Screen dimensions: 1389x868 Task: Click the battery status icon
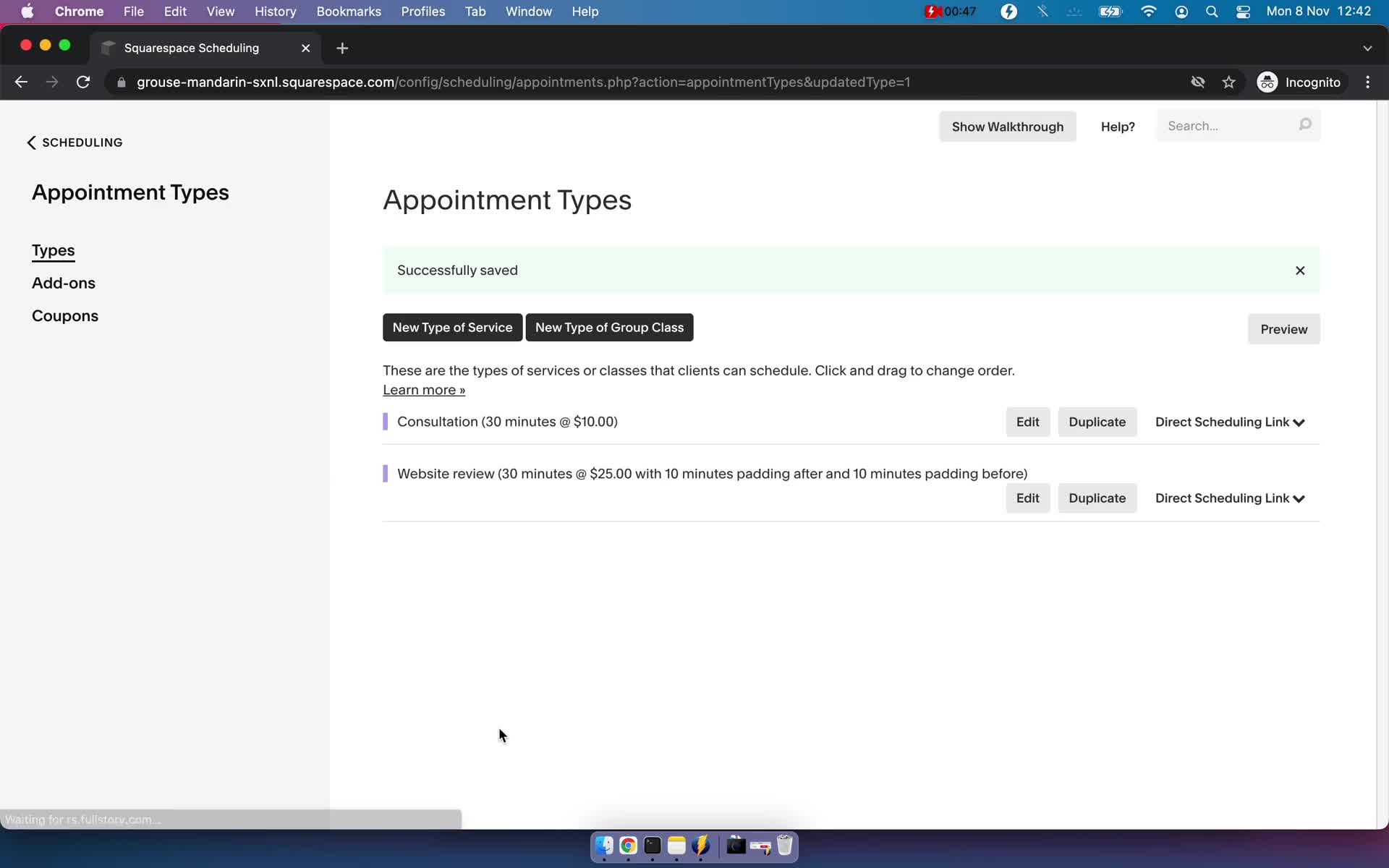tap(1110, 12)
